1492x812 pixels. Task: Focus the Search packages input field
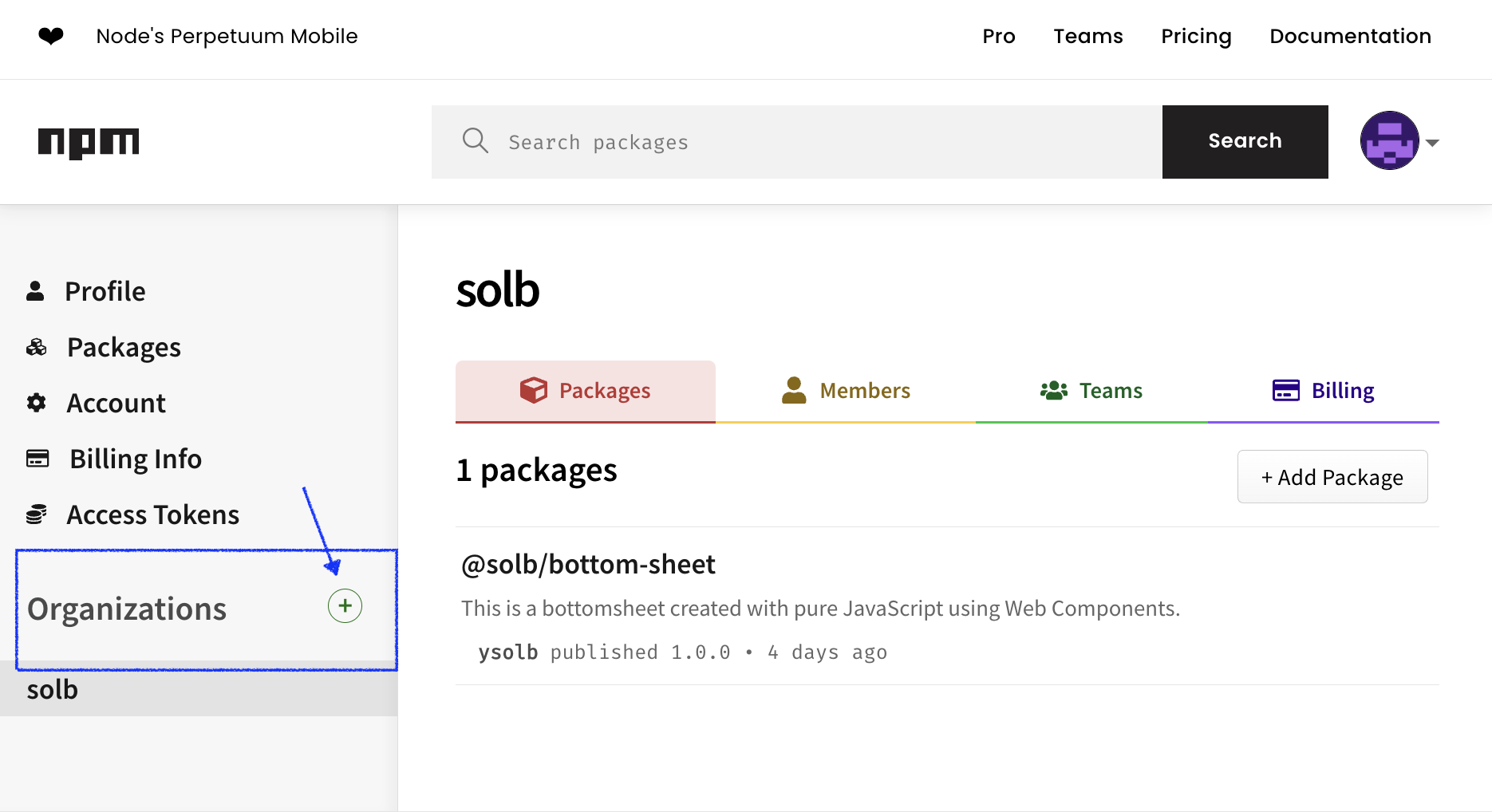click(x=830, y=142)
